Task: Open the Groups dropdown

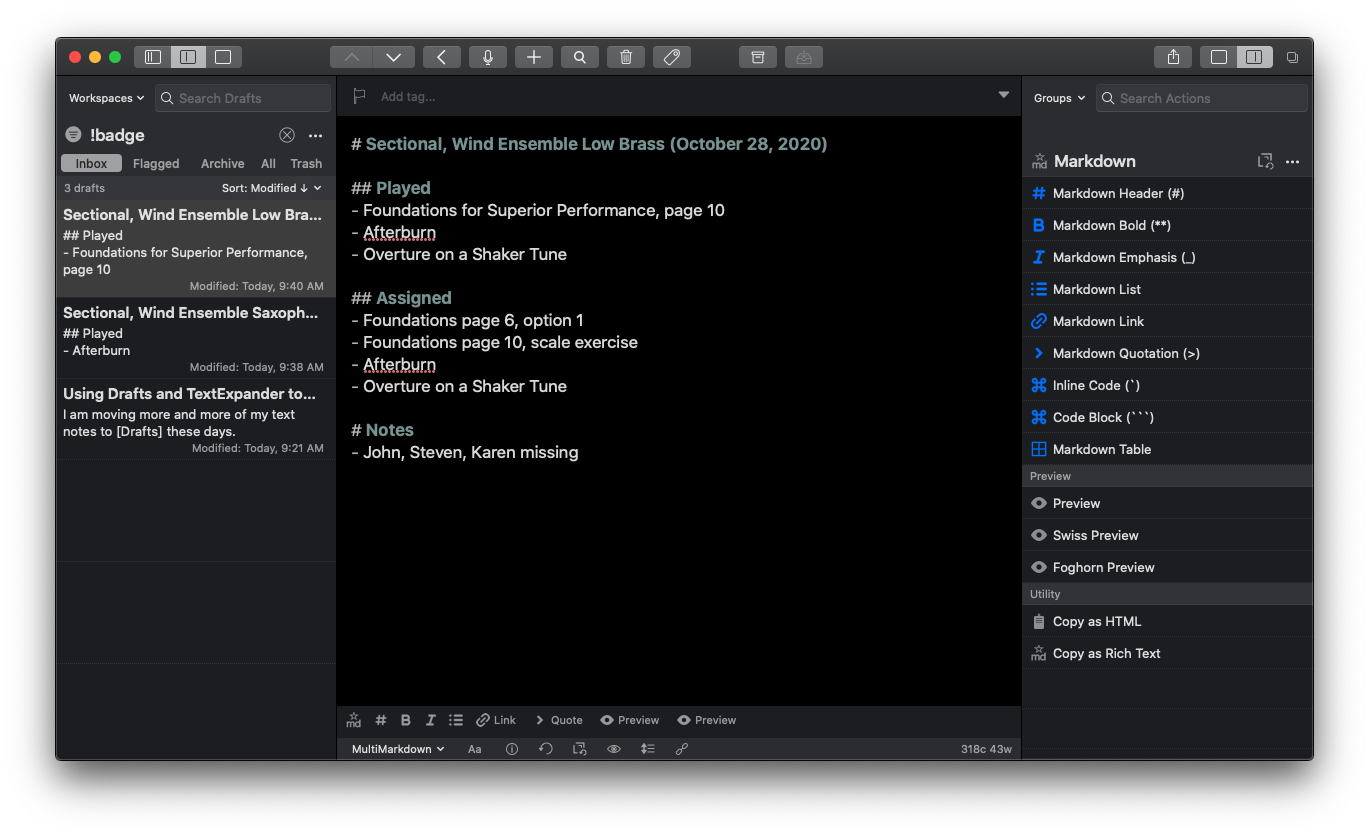Action: pos(1059,98)
